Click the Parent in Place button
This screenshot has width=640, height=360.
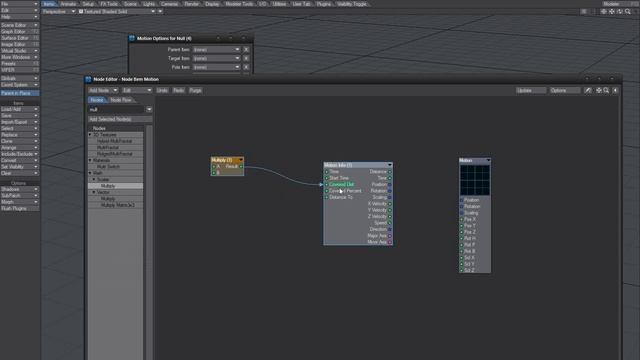[19, 93]
